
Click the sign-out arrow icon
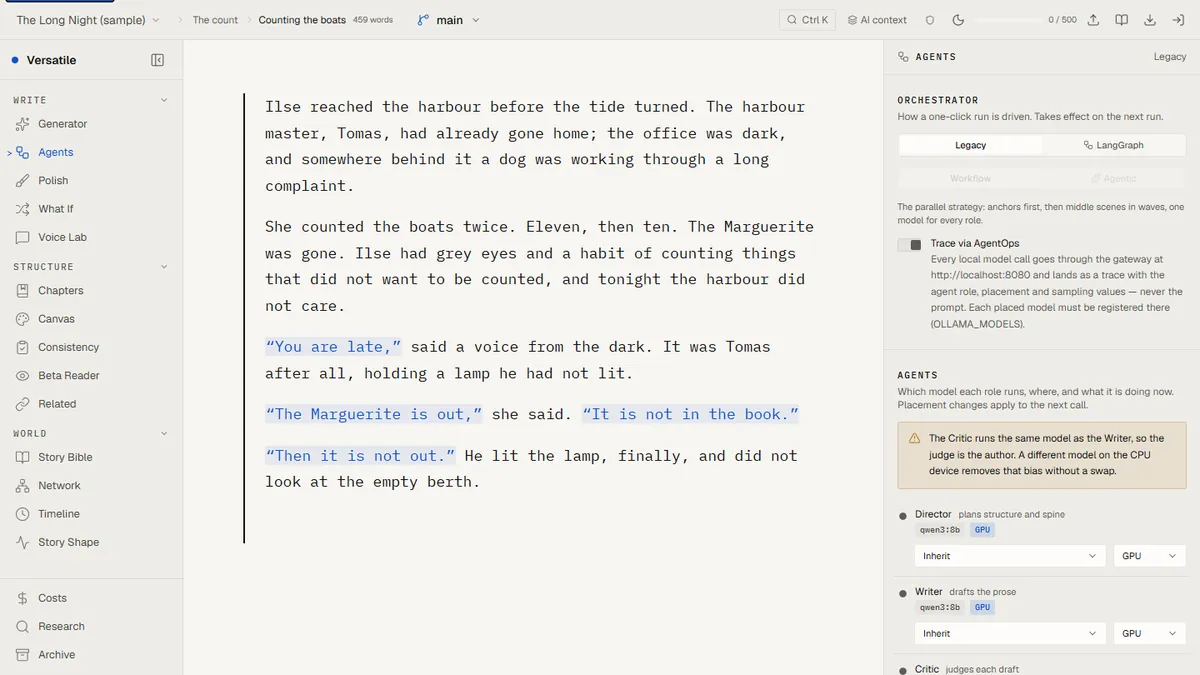(1178, 20)
